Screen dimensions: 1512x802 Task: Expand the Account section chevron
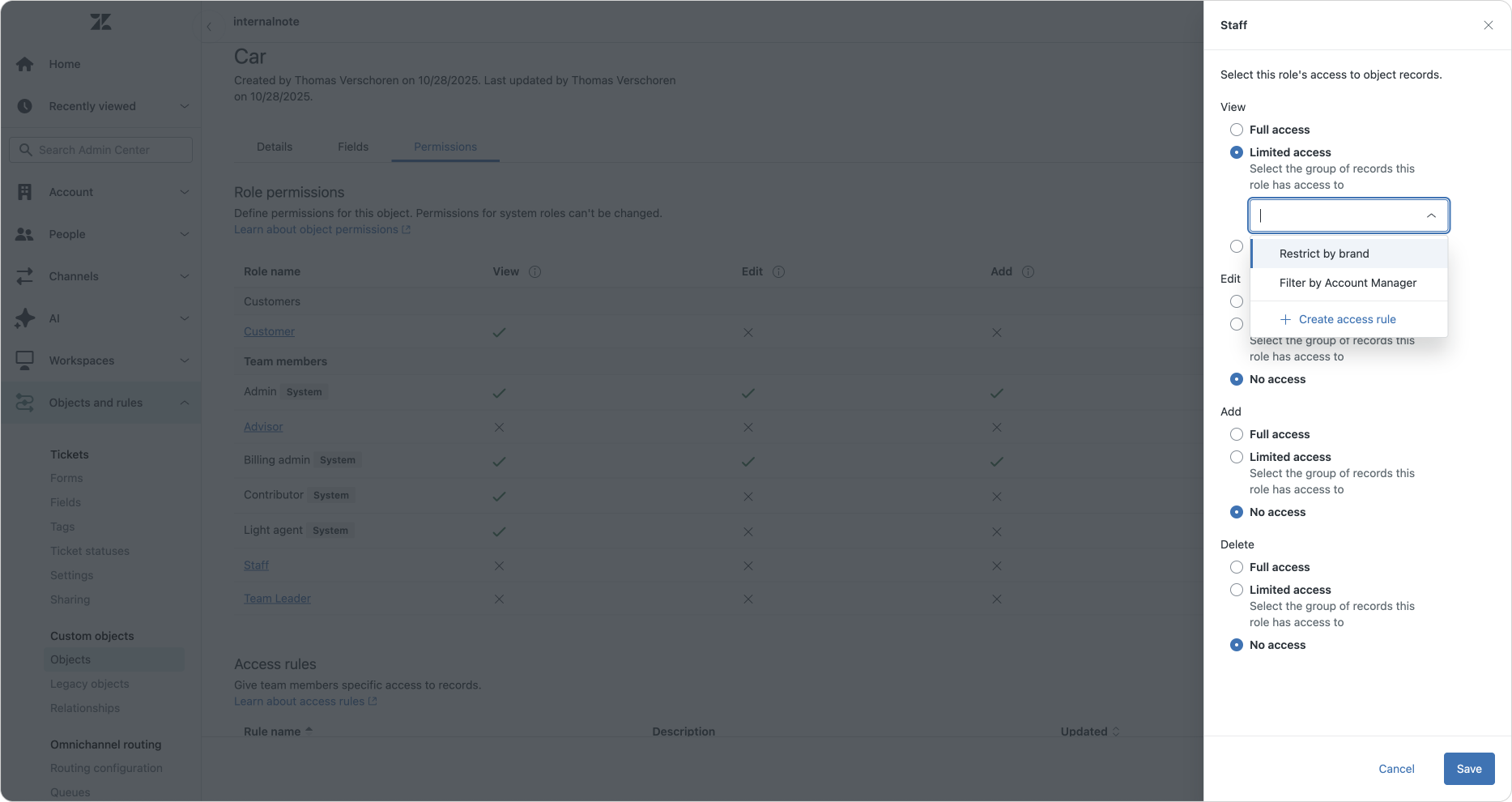[x=185, y=192]
